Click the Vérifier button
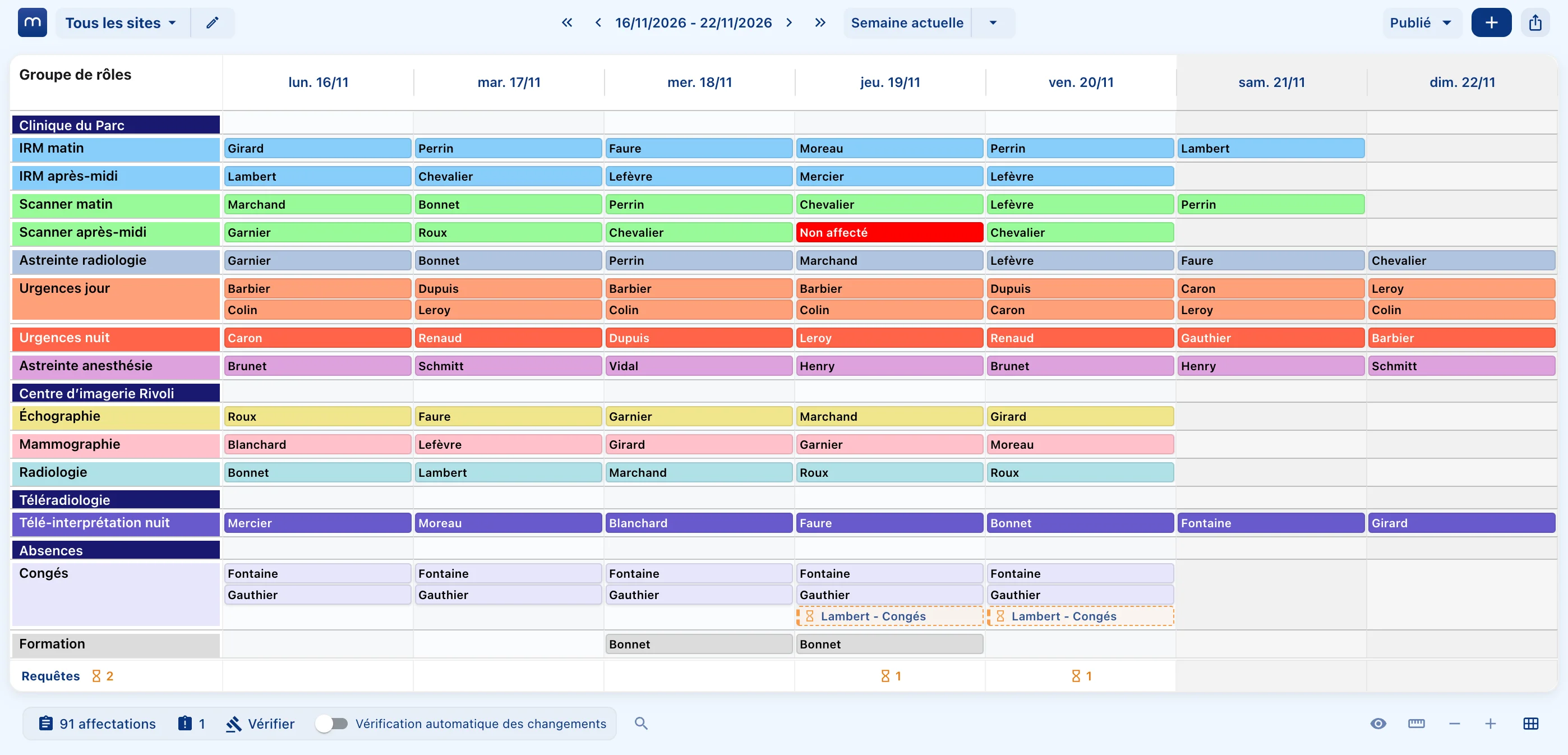 pos(260,724)
